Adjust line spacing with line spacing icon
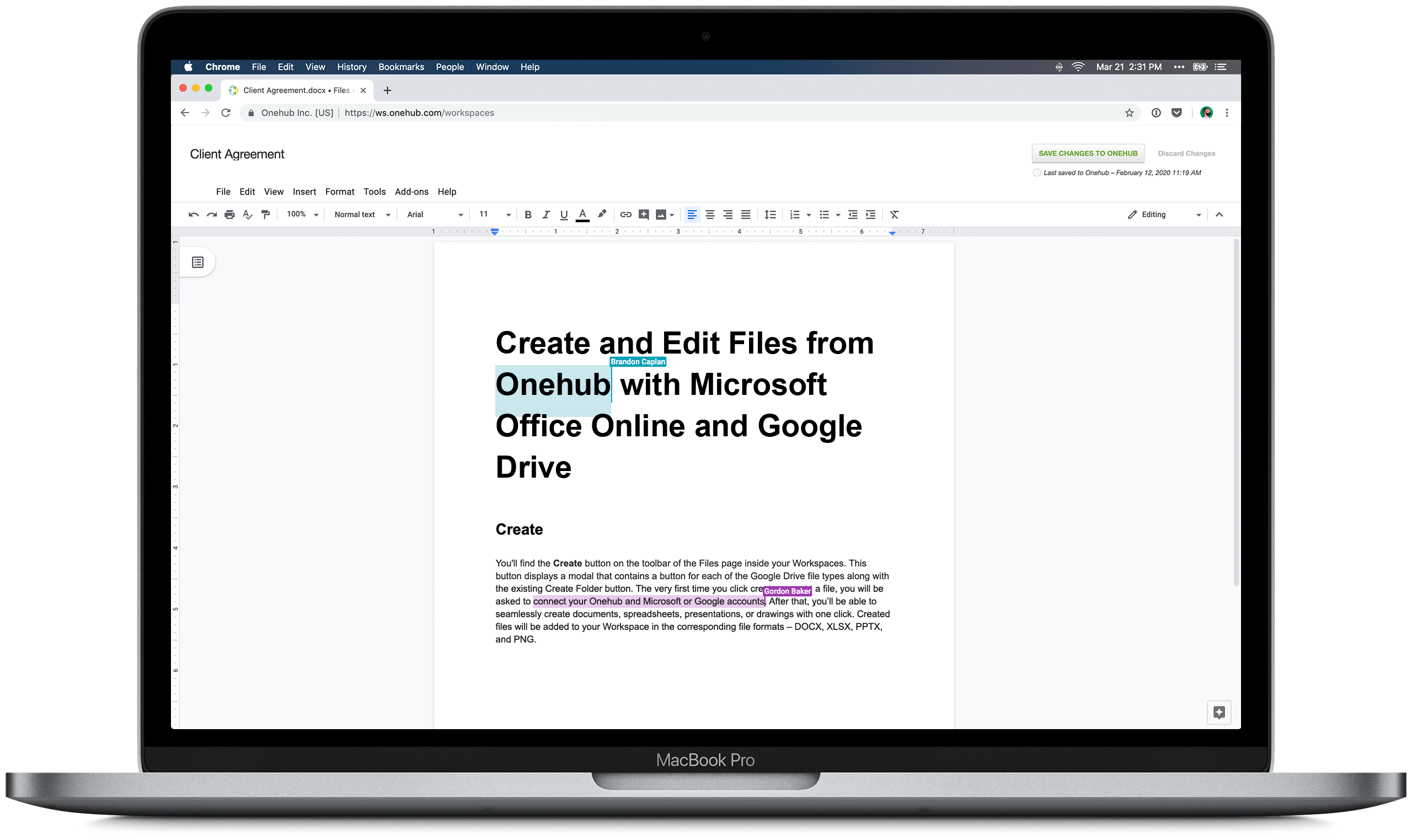The width and height of the screenshot is (1412, 840). 769,215
